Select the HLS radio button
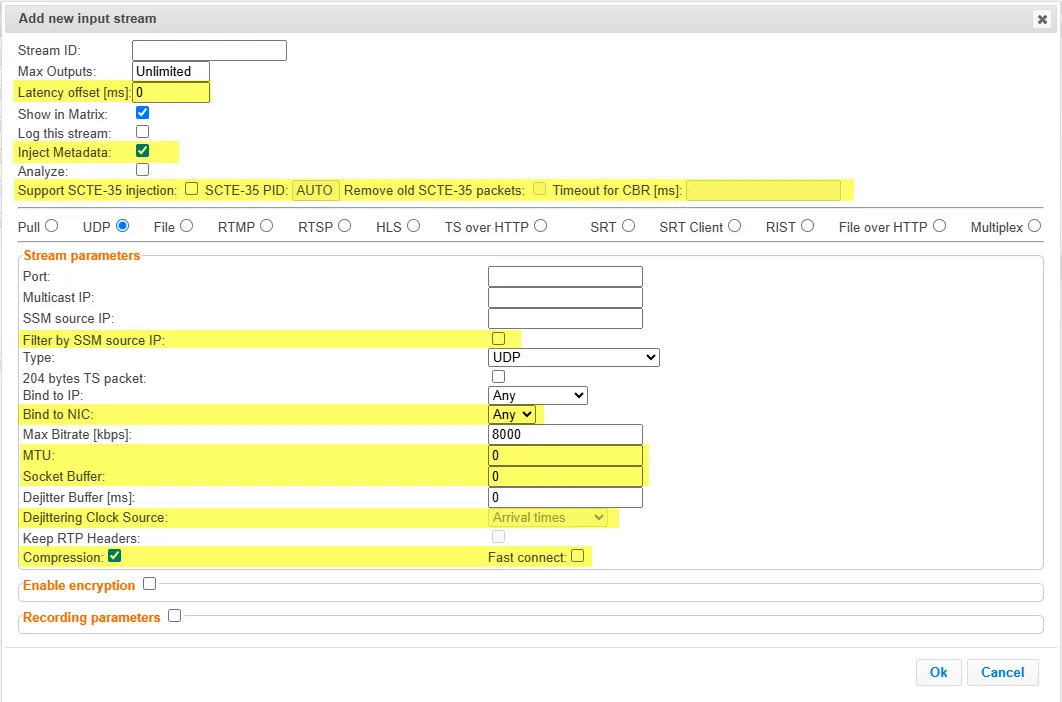 click(413, 226)
